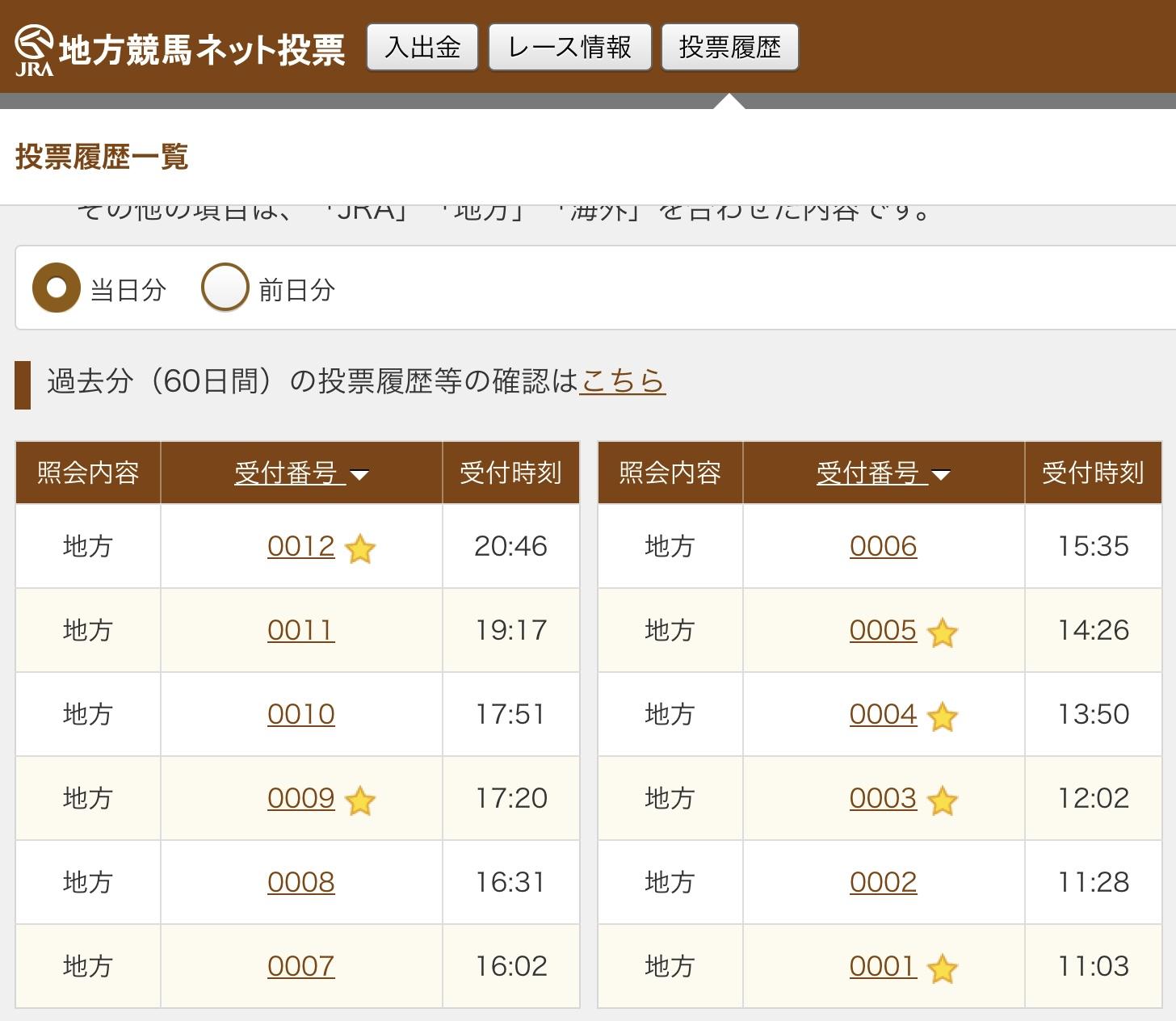Open the こちら past 60 days link
This screenshot has height=1021, width=1176.
tap(622, 380)
